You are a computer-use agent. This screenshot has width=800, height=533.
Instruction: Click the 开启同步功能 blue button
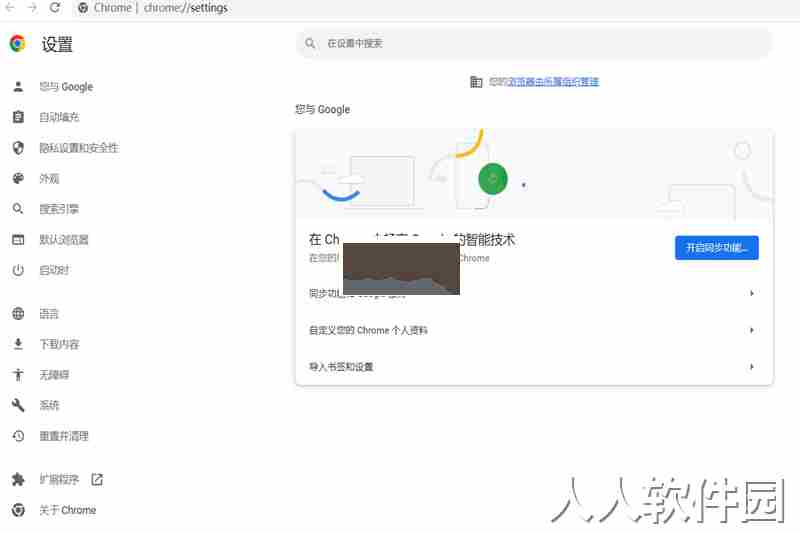click(x=716, y=248)
